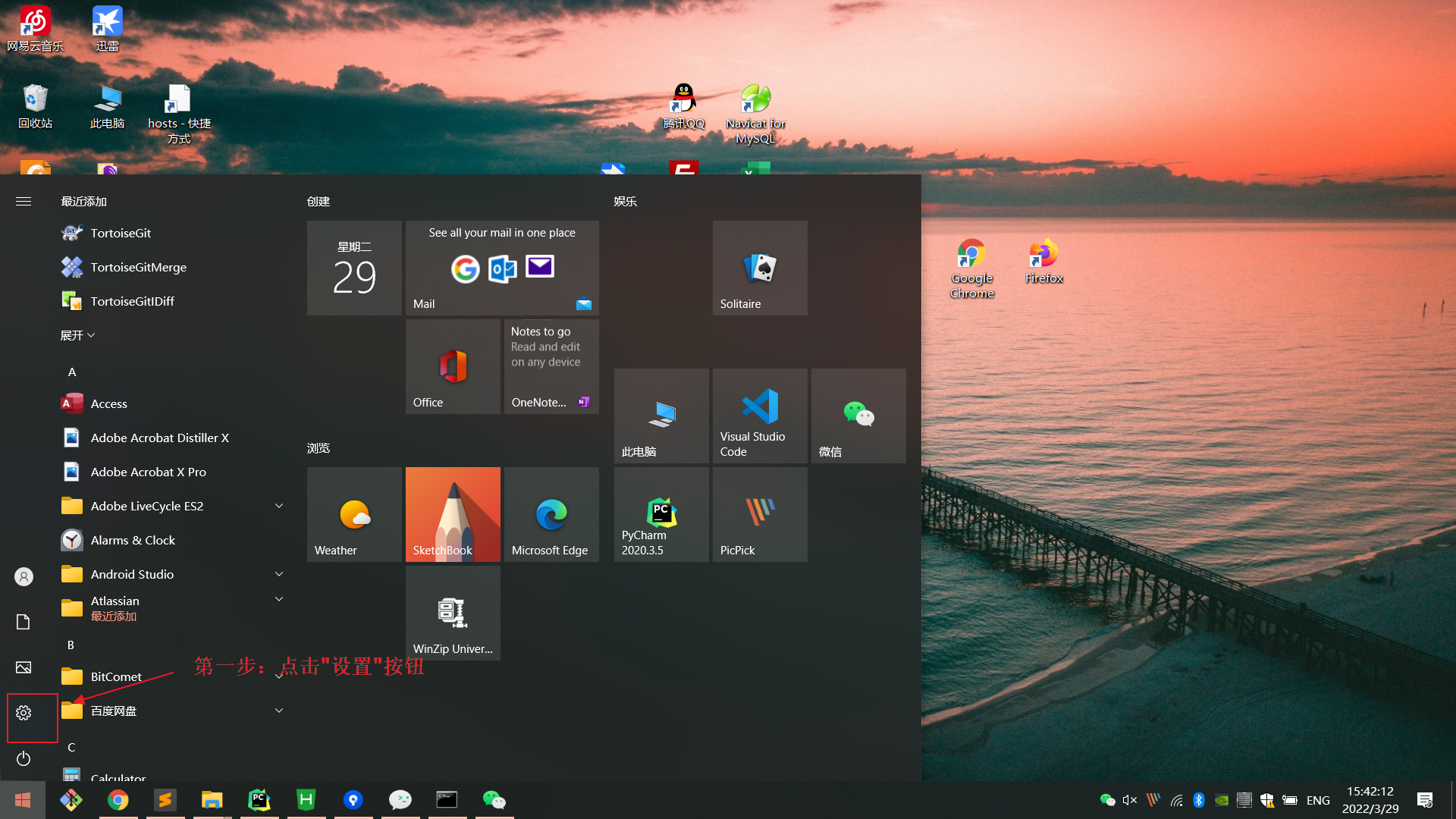Toggle network icon in system tray
Image resolution: width=1456 pixels, height=819 pixels.
pyautogui.click(x=1178, y=799)
